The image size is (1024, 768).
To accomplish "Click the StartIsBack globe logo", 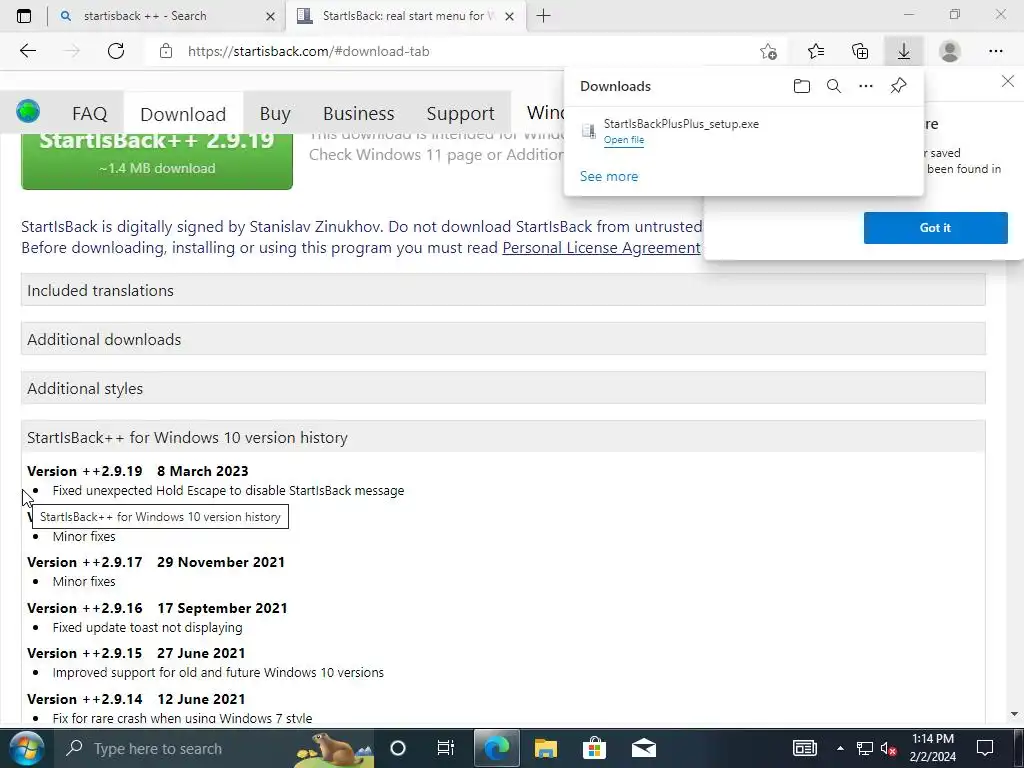I will tap(28, 111).
